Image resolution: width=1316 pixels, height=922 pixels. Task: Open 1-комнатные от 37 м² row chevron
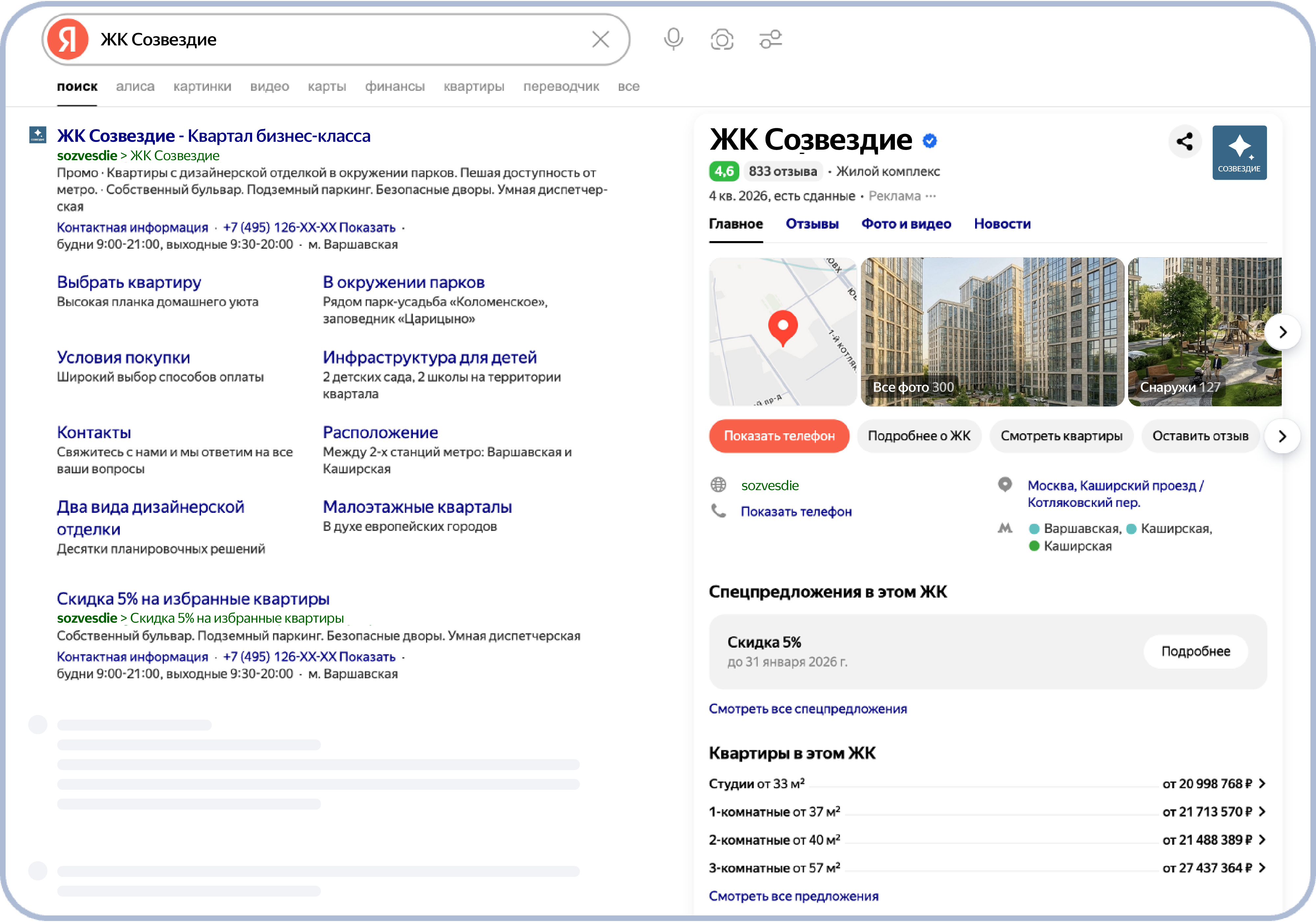pos(1262,811)
